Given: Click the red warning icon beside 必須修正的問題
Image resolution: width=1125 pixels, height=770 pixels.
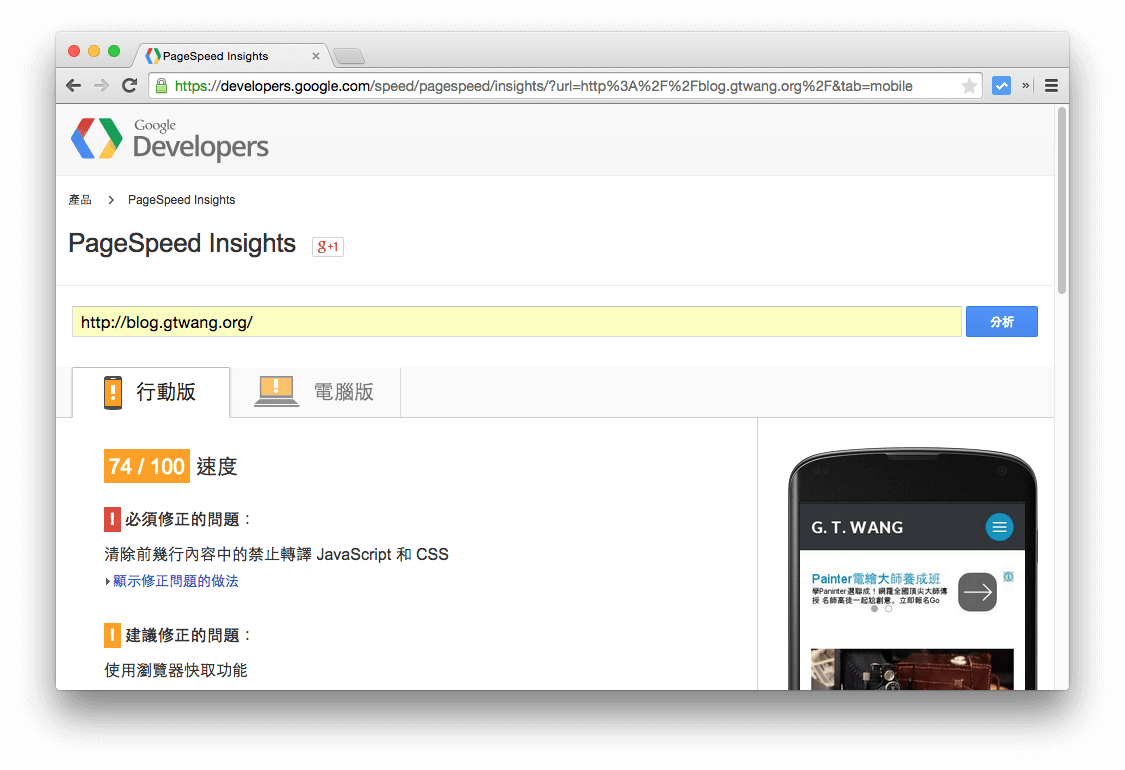Looking at the screenshot, I should point(112,519).
